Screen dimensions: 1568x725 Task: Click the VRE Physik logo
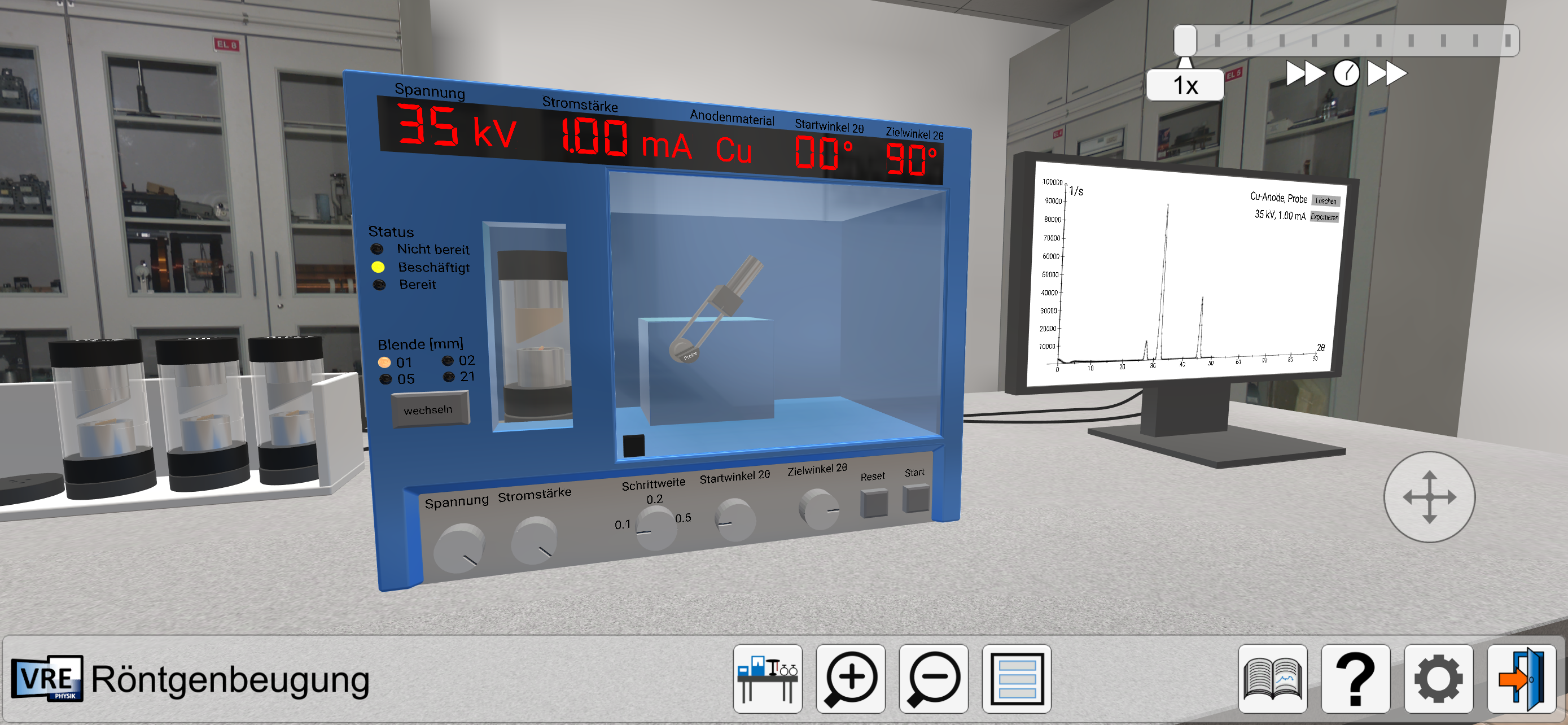[x=47, y=678]
